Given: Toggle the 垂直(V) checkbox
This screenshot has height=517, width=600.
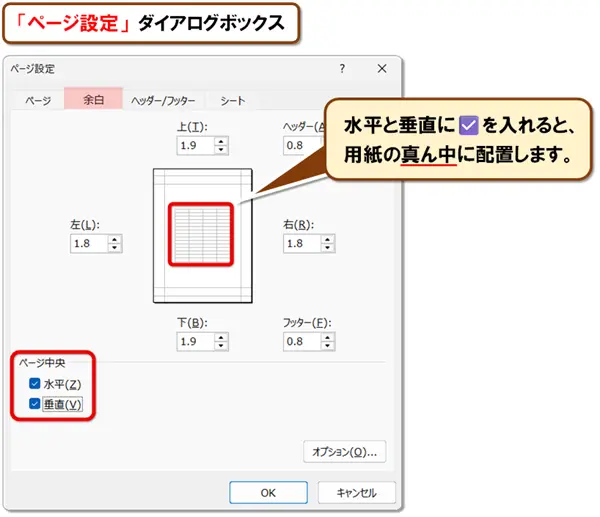Looking at the screenshot, I should (x=34, y=404).
